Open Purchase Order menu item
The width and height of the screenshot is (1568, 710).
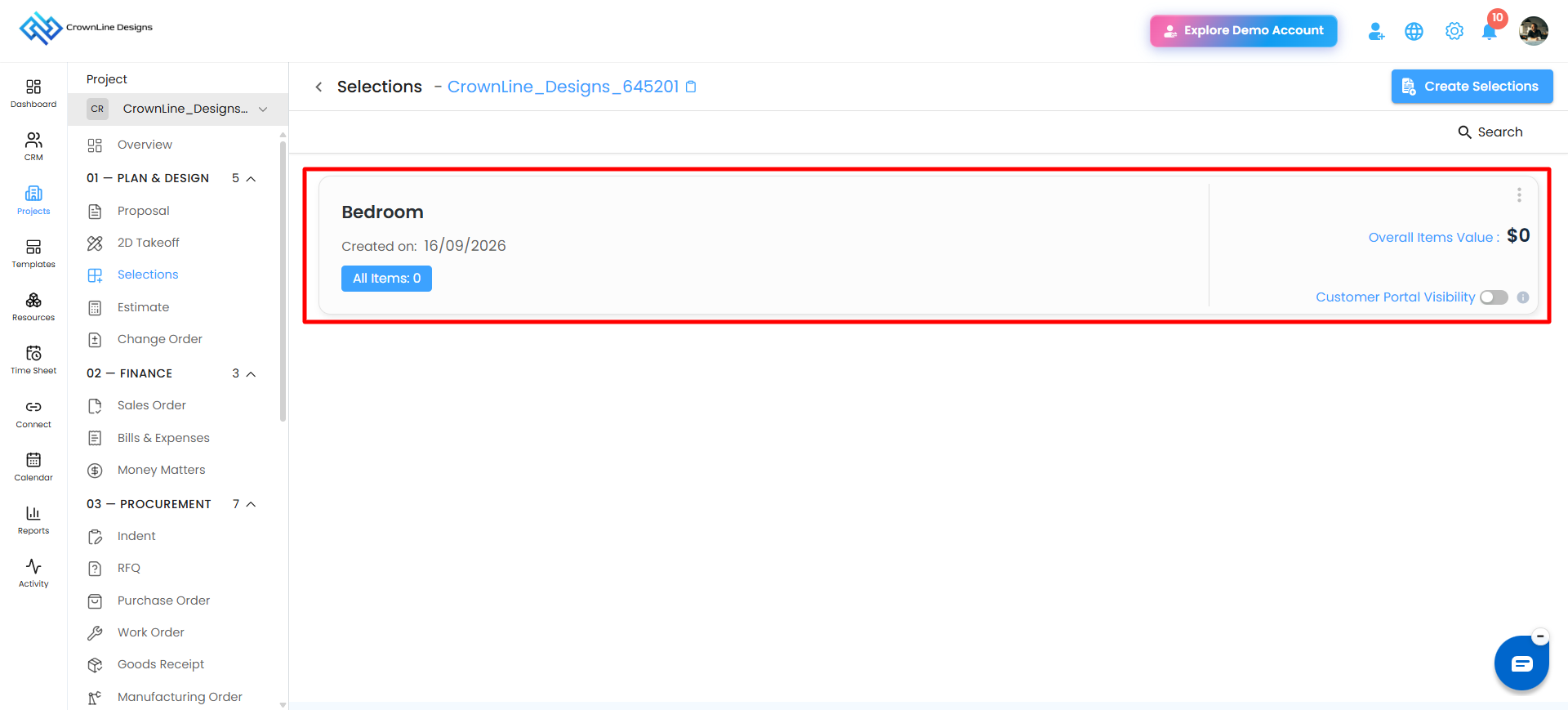163,601
